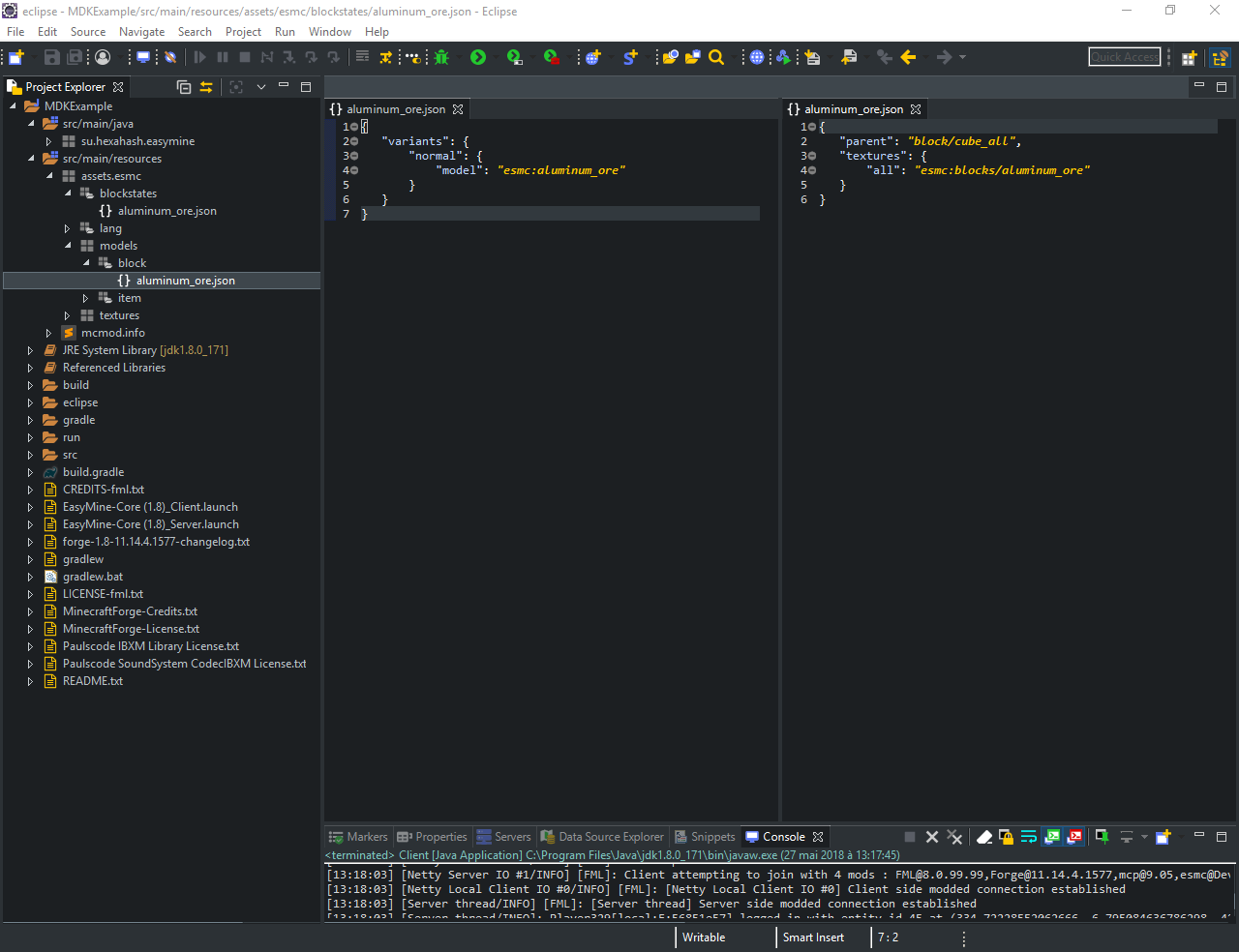1239x952 pixels.
Task: Click the Collapse All icon in Project Explorer
Action: tap(184, 87)
